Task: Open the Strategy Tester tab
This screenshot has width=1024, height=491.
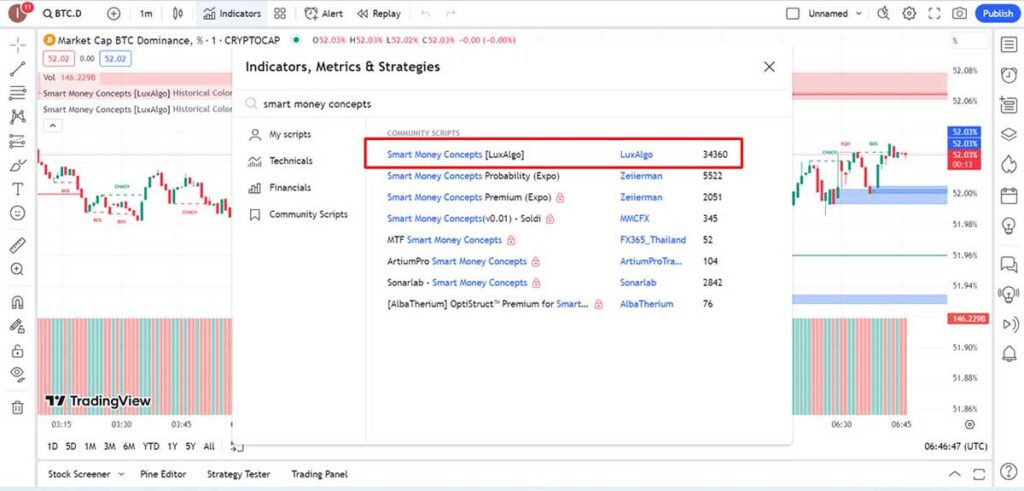Action: 238,474
